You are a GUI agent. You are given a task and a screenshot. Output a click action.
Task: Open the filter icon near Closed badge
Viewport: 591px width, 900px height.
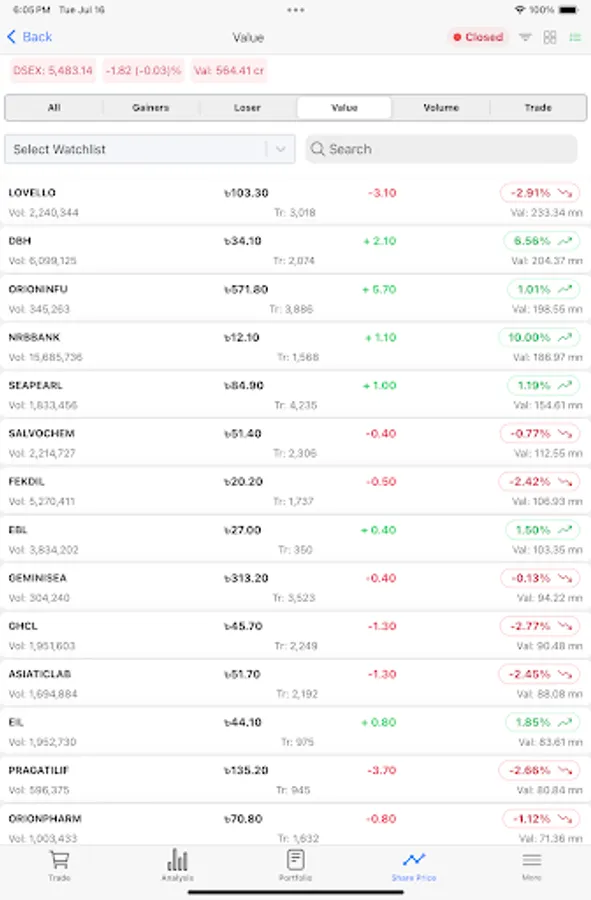pos(525,37)
